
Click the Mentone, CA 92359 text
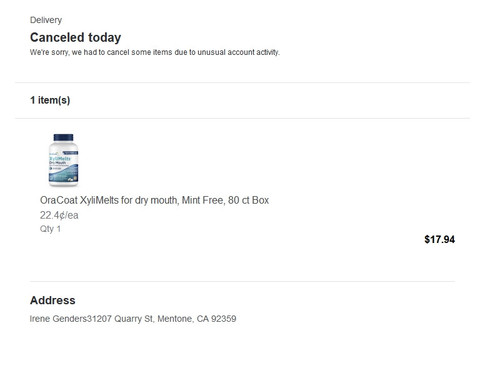(197, 319)
